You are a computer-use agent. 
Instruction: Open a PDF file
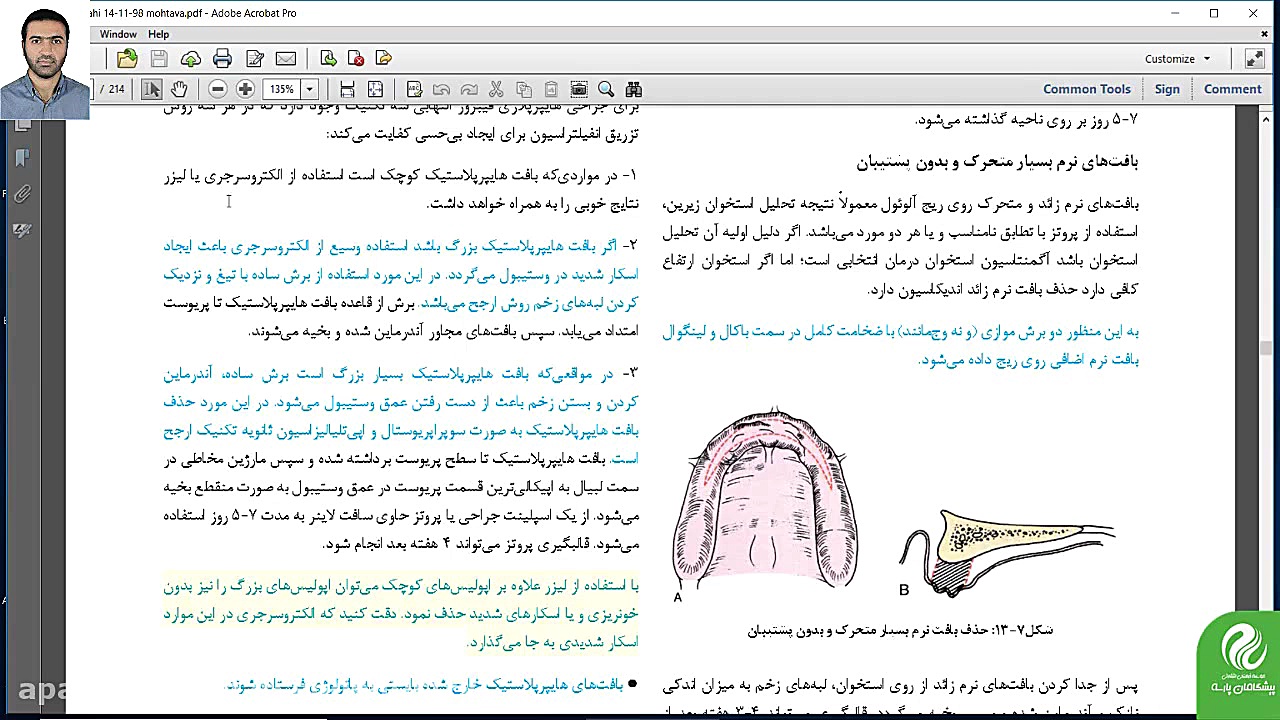(x=128, y=58)
